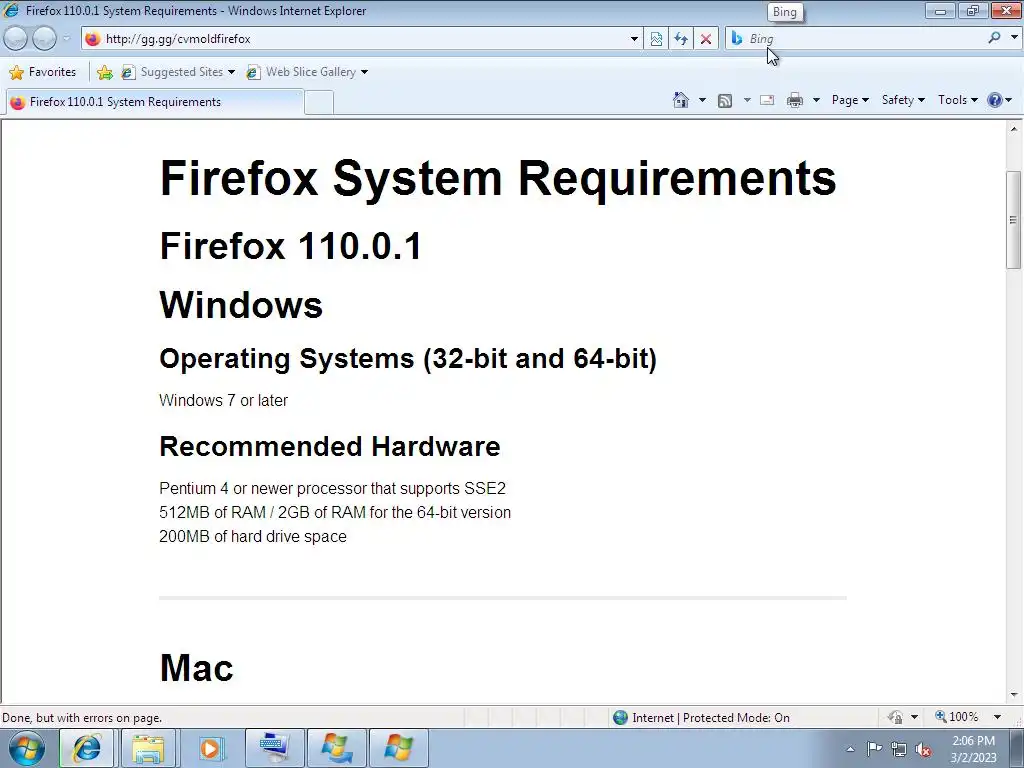The width and height of the screenshot is (1024, 768).
Task: Open Windows Explorer folder taskbar icon
Action: tap(148, 748)
